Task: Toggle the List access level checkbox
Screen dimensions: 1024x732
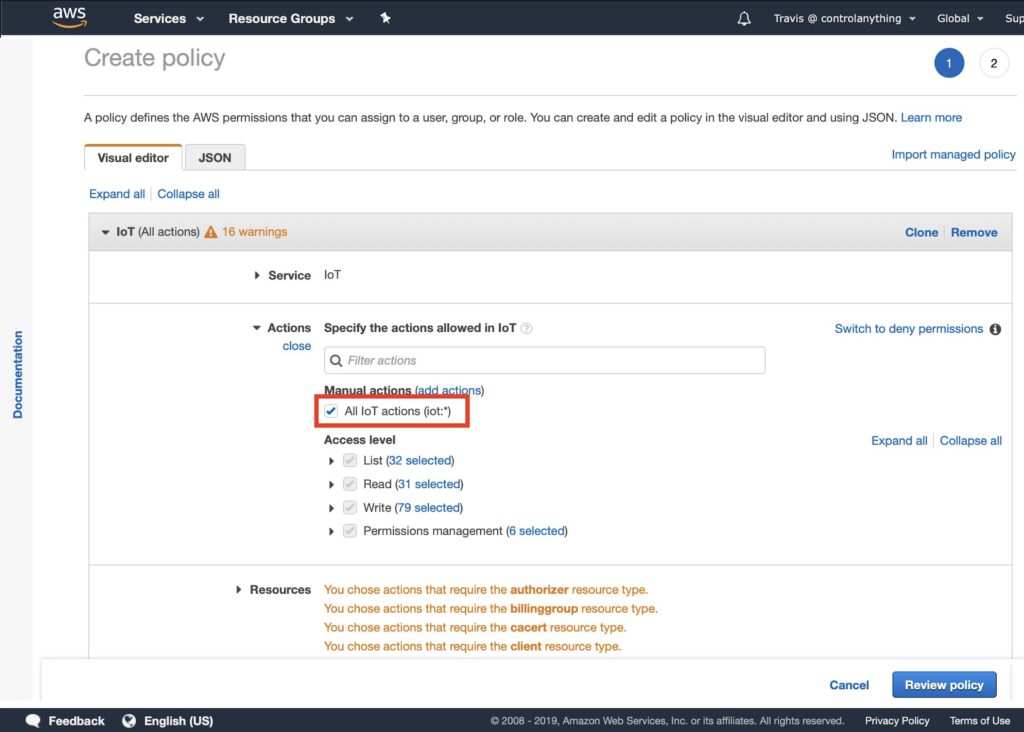Action: (350, 460)
